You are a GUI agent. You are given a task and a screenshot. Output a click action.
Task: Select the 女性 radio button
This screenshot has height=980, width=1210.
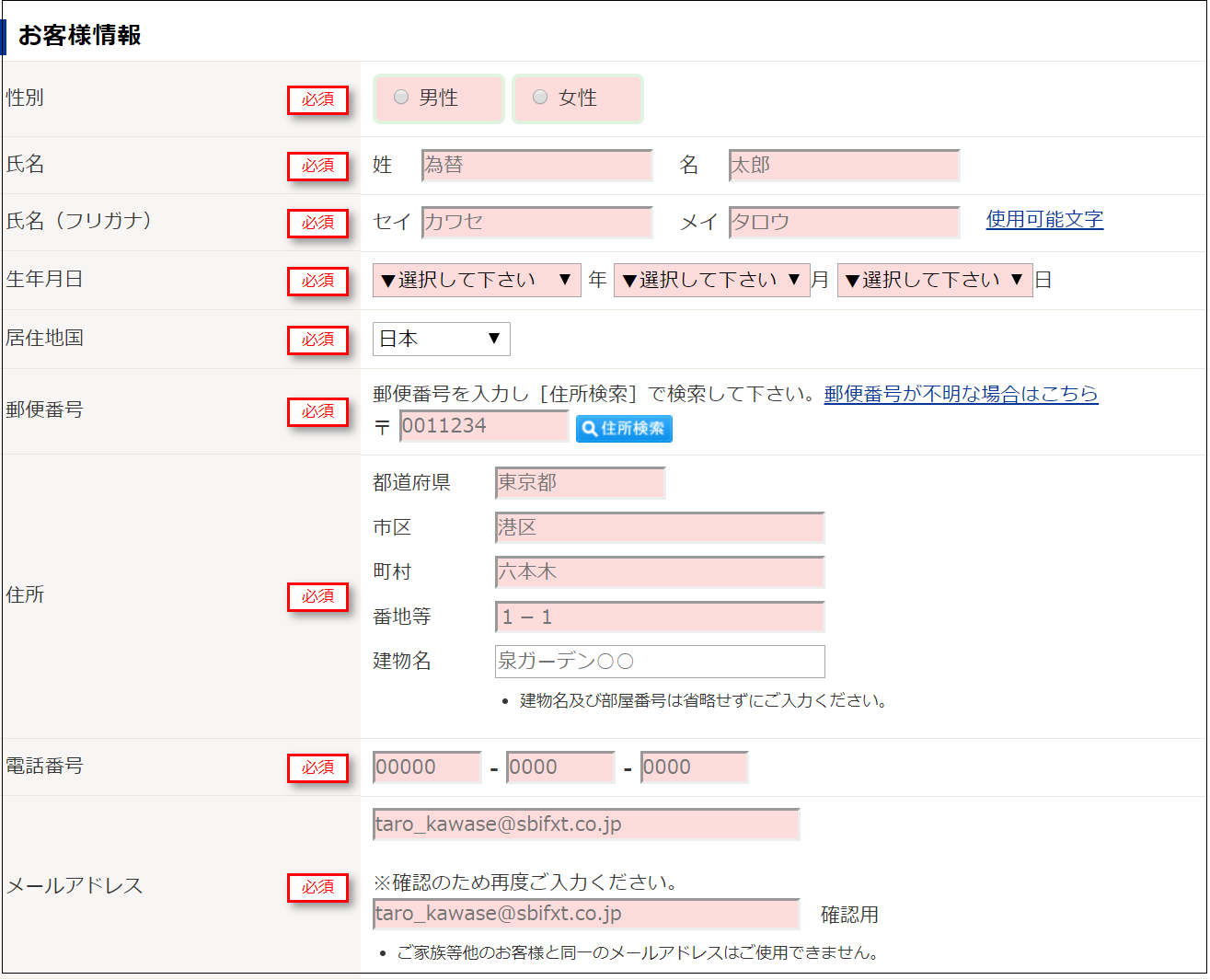click(540, 97)
